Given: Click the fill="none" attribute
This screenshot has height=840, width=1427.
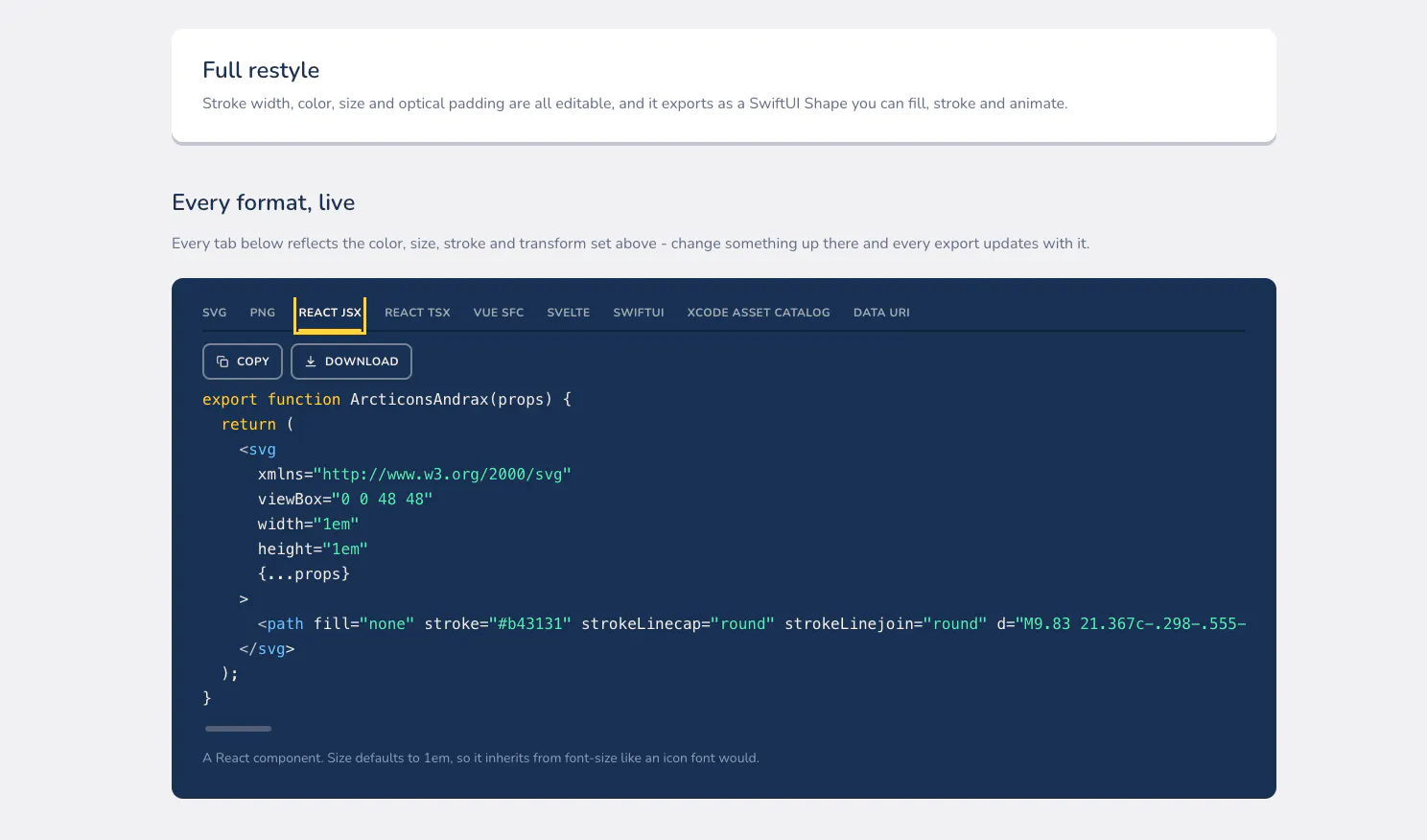Looking at the screenshot, I should tap(364, 624).
